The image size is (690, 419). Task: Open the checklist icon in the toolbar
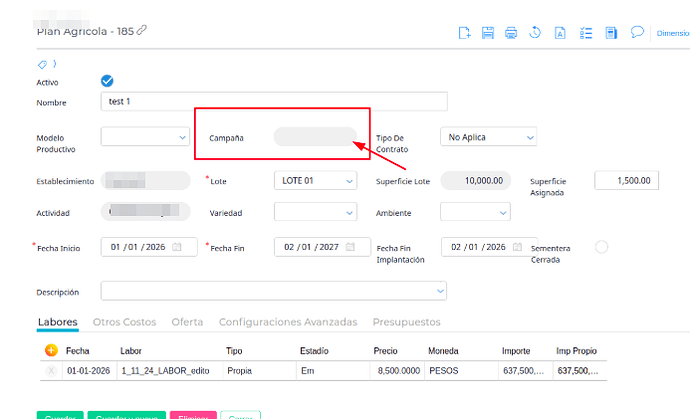586,33
